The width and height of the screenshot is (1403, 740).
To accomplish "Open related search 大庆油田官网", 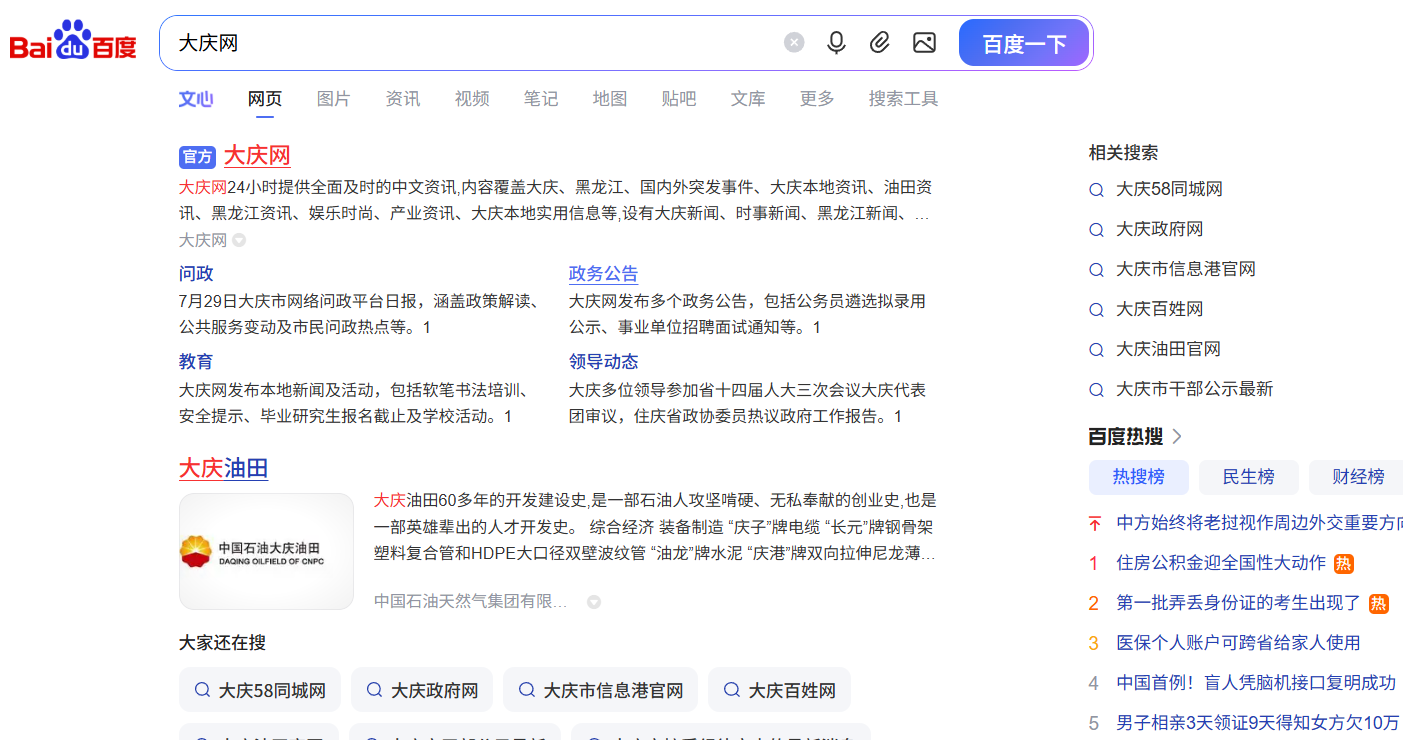I will coord(1168,349).
